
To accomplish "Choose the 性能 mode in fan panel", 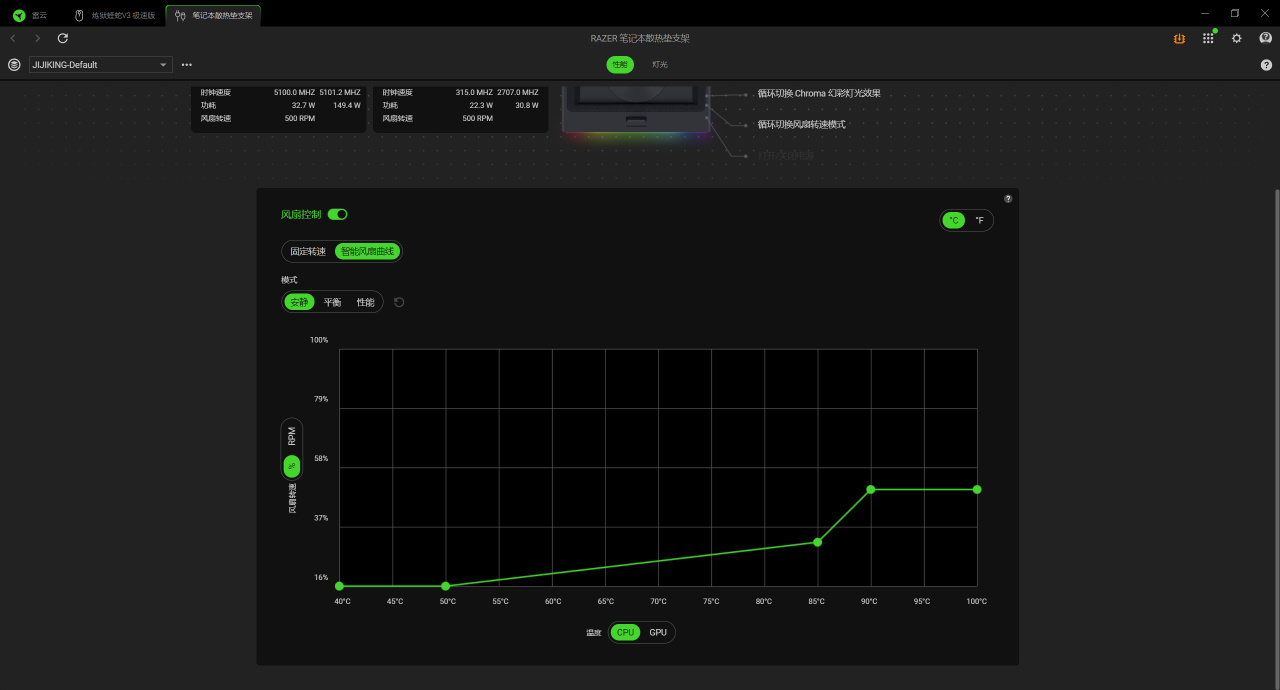I will [365, 302].
